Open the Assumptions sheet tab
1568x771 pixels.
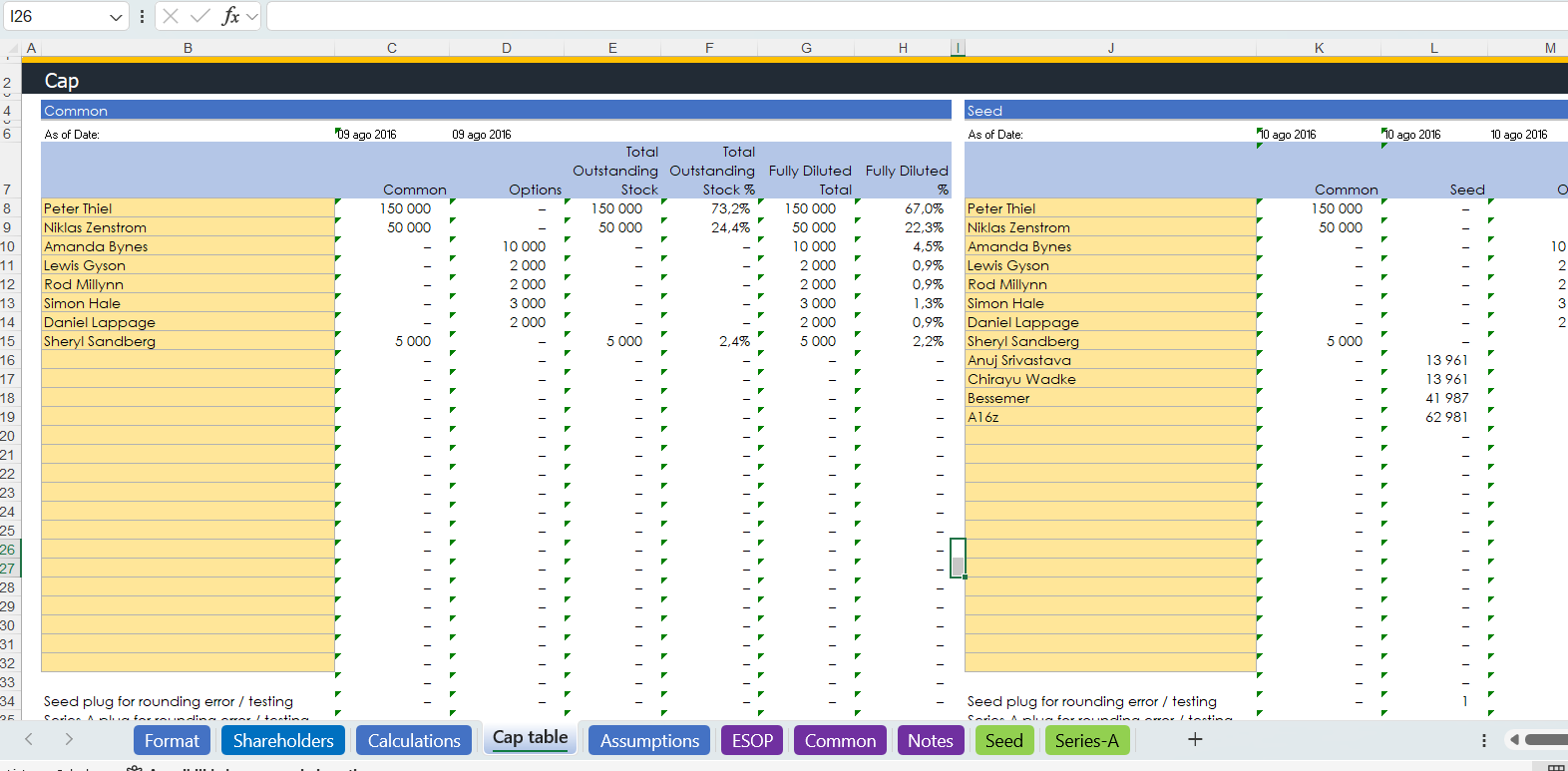pos(649,740)
